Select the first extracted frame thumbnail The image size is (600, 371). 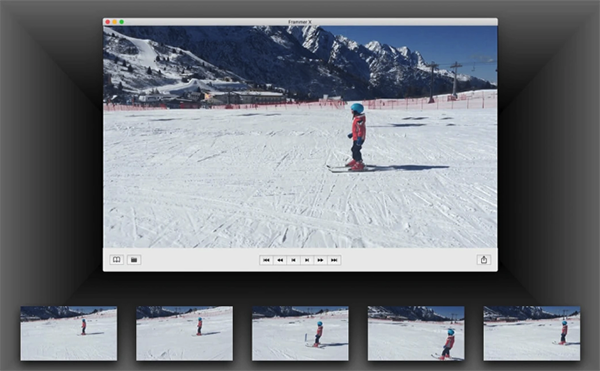point(69,333)
